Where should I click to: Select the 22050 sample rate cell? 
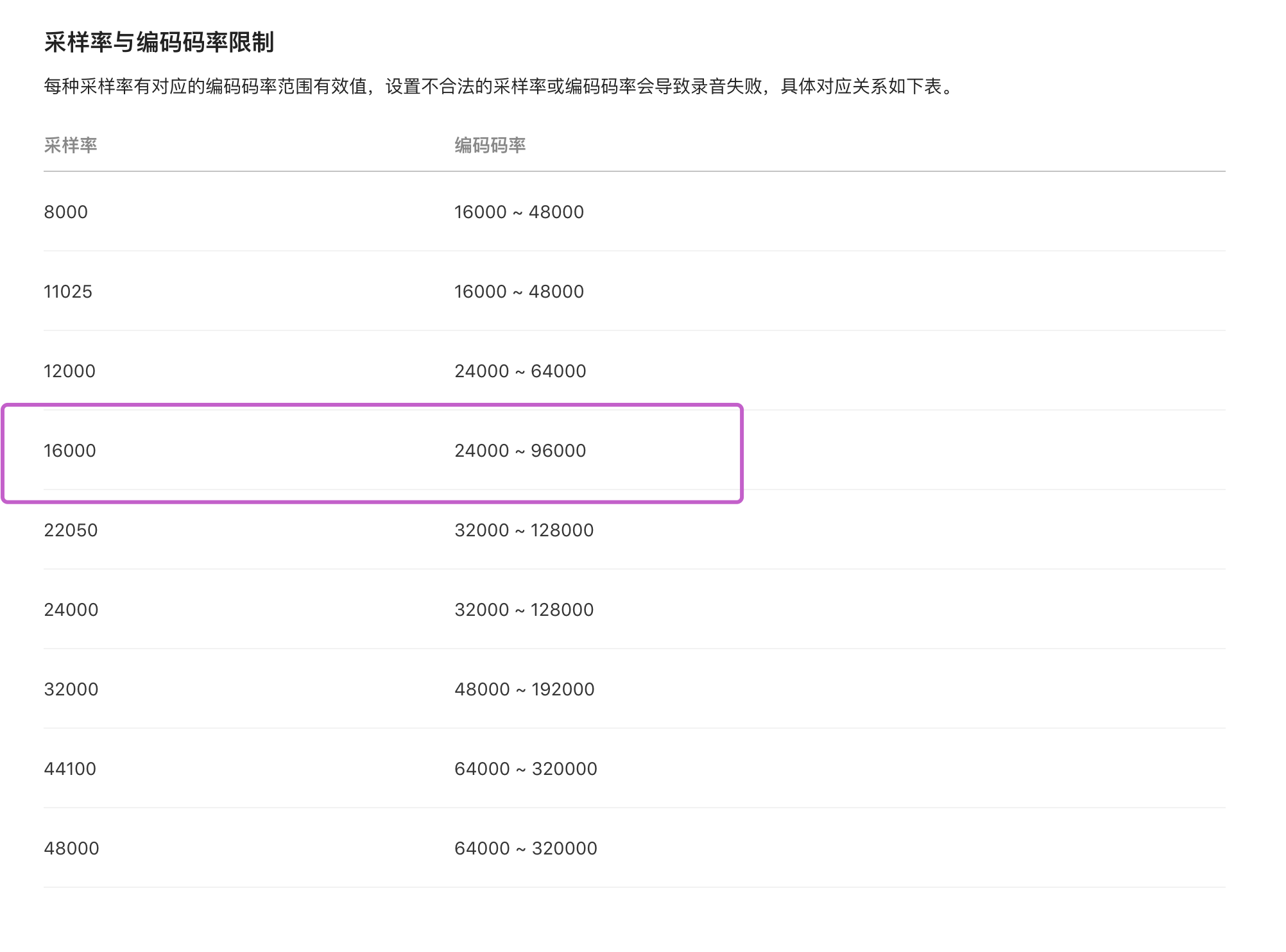71,531
